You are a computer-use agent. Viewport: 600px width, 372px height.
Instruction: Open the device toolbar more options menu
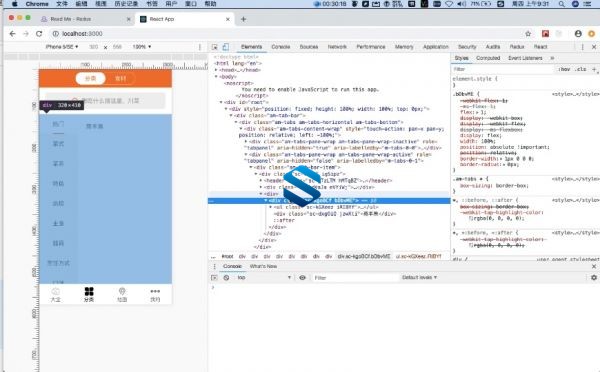click(x=199, y=47)
